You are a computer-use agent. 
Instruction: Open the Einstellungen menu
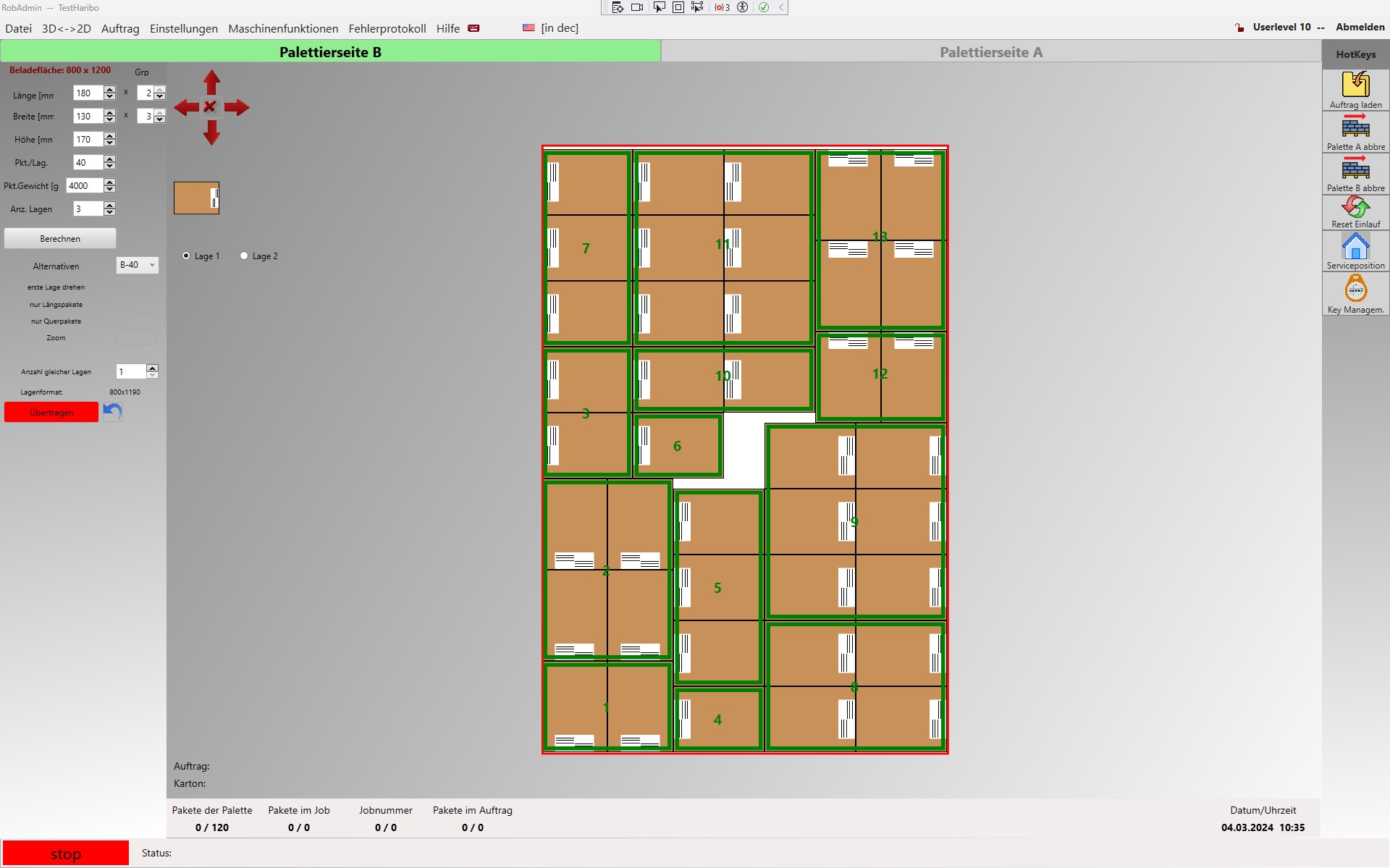(x=184, y=28)
